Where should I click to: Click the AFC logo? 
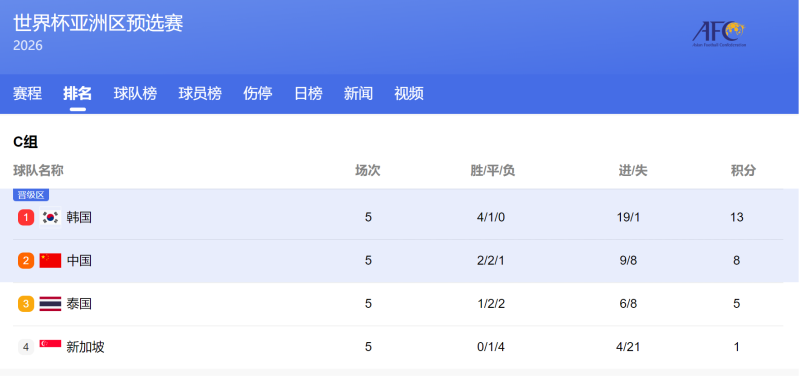point(718,34)
